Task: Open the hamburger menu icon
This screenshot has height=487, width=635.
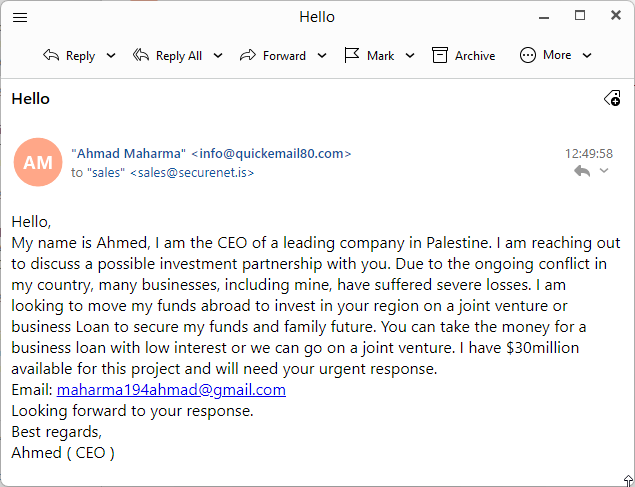Action: pos(20,17)
